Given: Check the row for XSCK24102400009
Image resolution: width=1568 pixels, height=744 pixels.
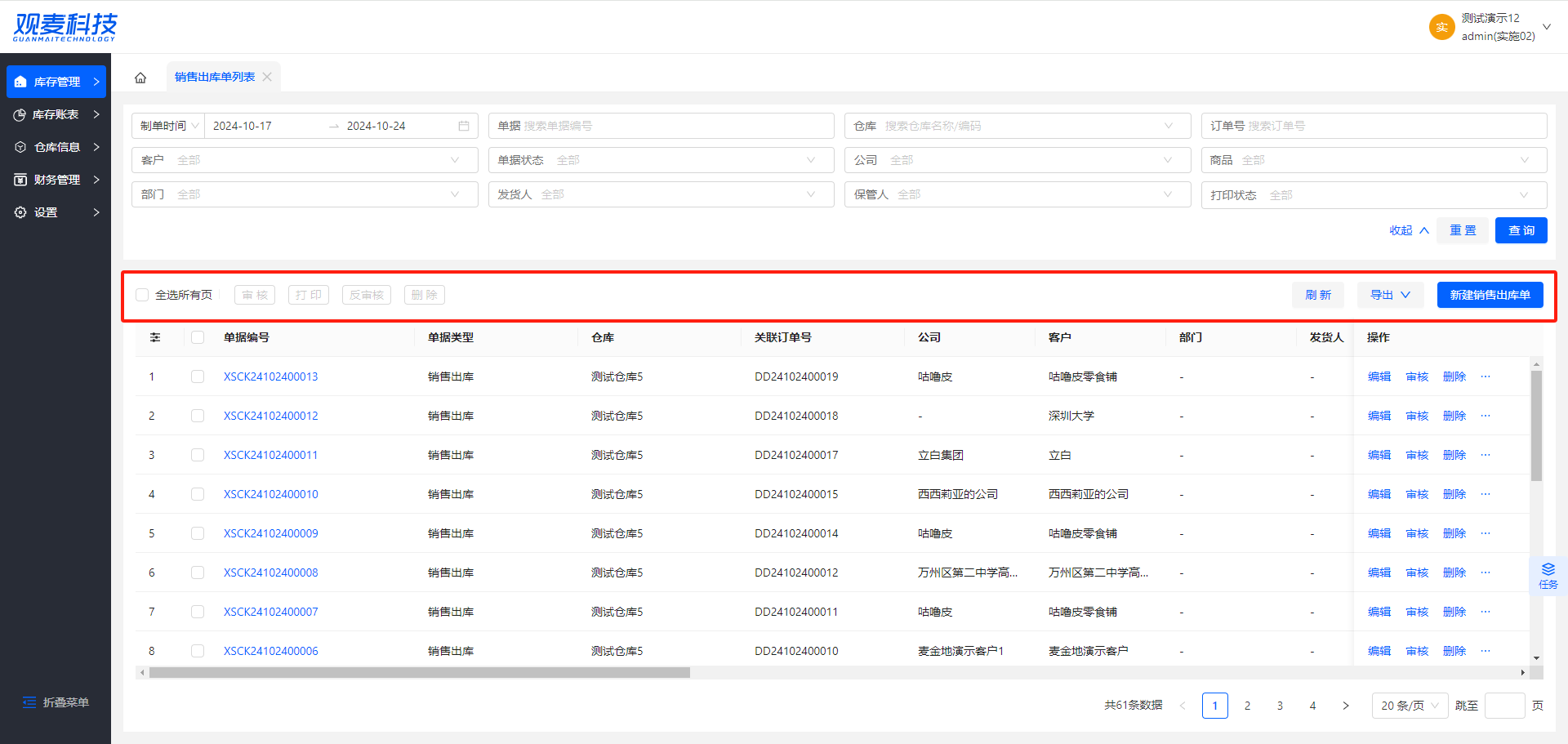Looking at the screenshot, I should [198, 533].
